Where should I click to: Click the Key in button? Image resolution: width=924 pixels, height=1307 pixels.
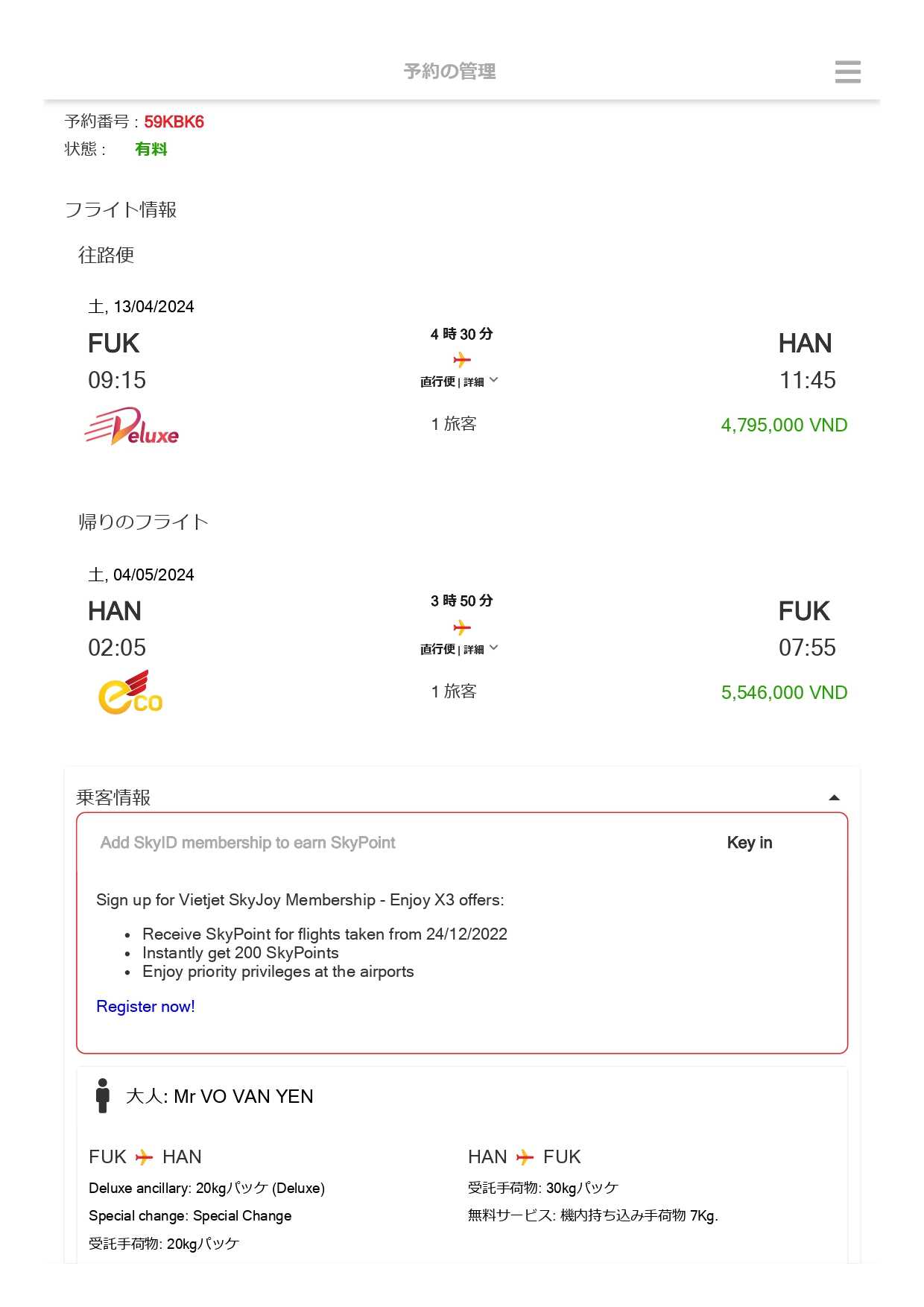point(749,843)
